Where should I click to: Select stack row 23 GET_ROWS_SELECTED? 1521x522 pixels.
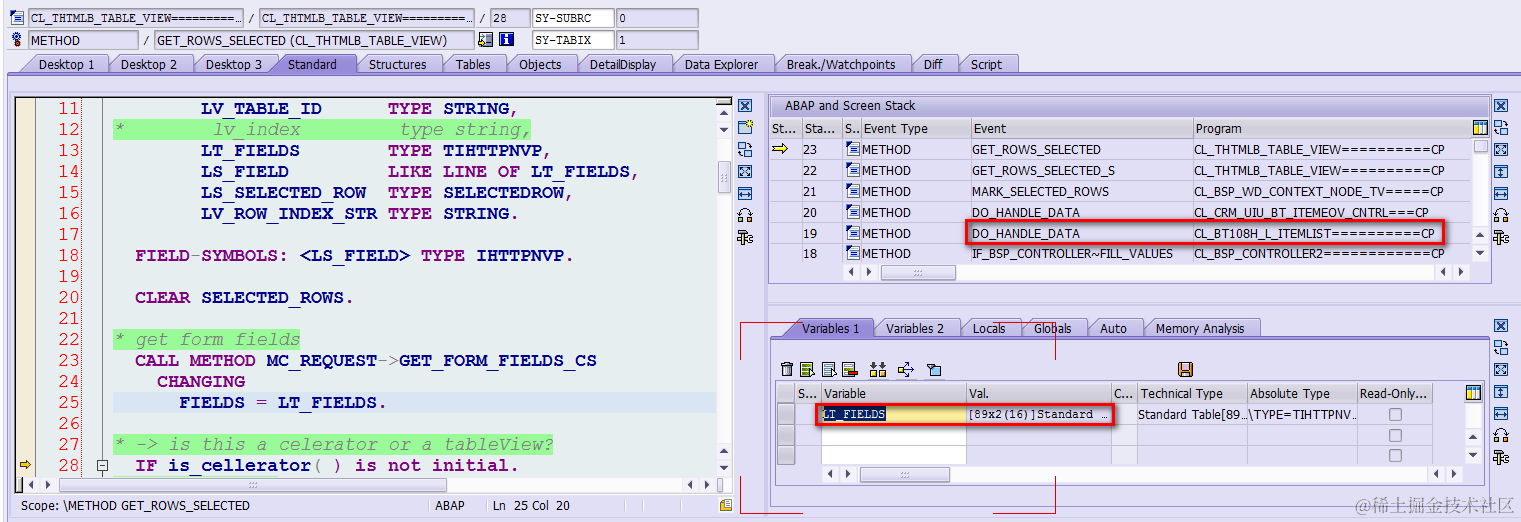(1120, 150)
